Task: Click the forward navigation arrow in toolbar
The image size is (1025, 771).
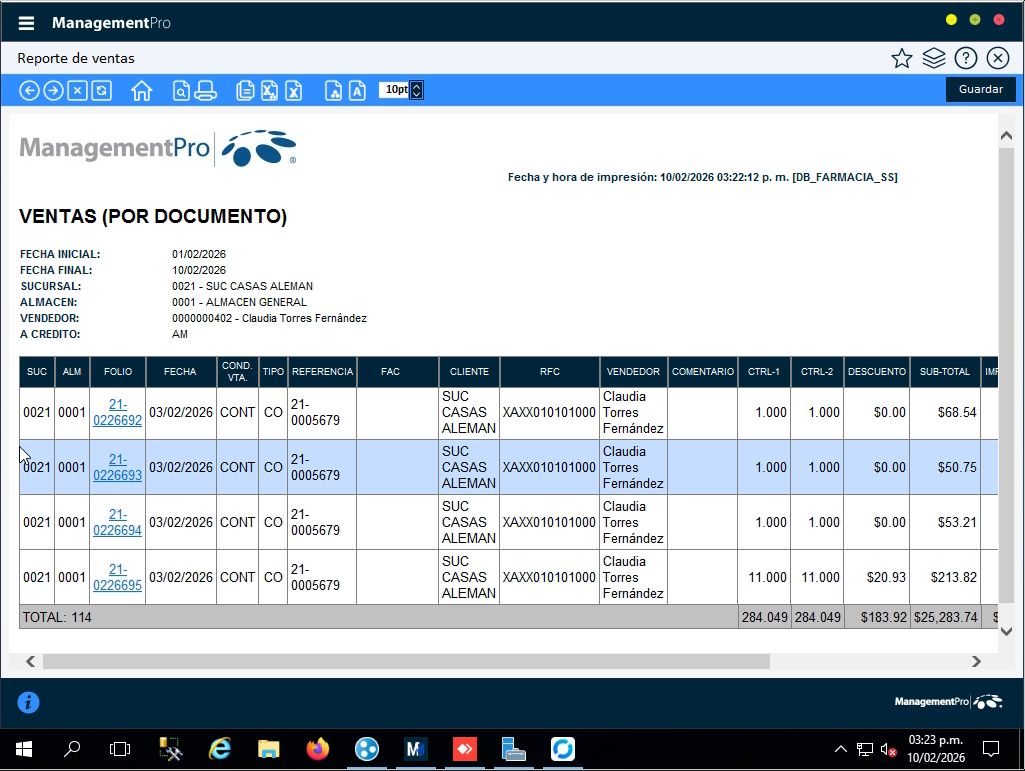Action: [53, 91]
